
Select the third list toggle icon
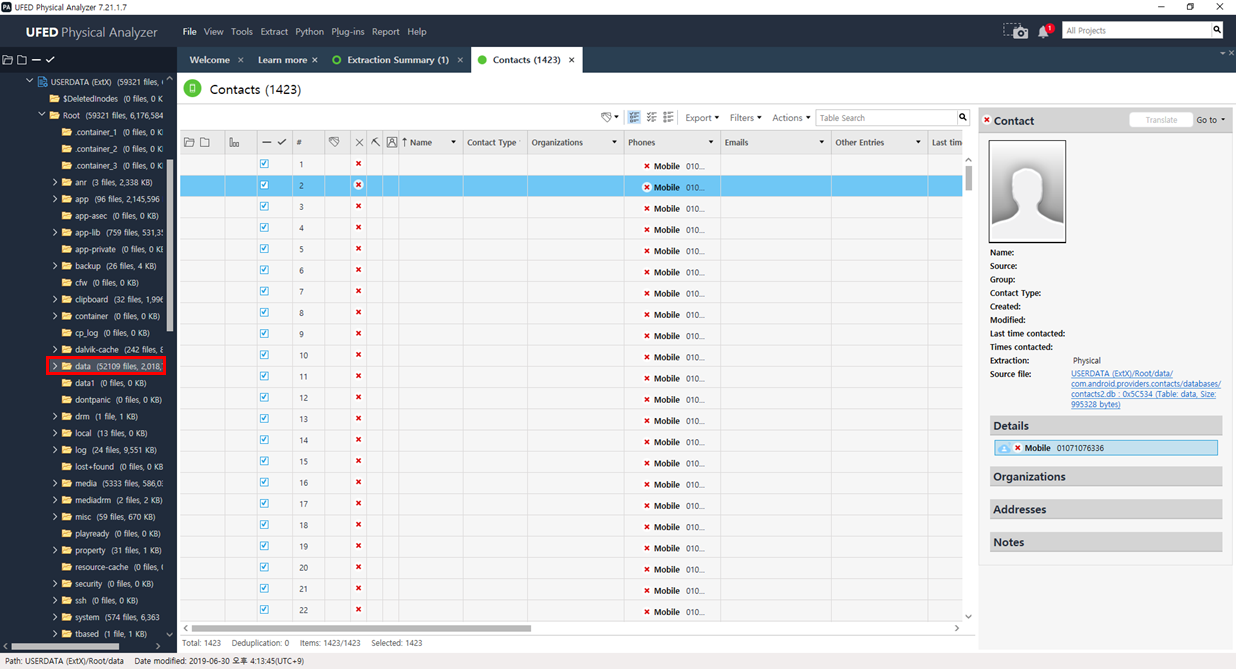(x=668, y=117)
